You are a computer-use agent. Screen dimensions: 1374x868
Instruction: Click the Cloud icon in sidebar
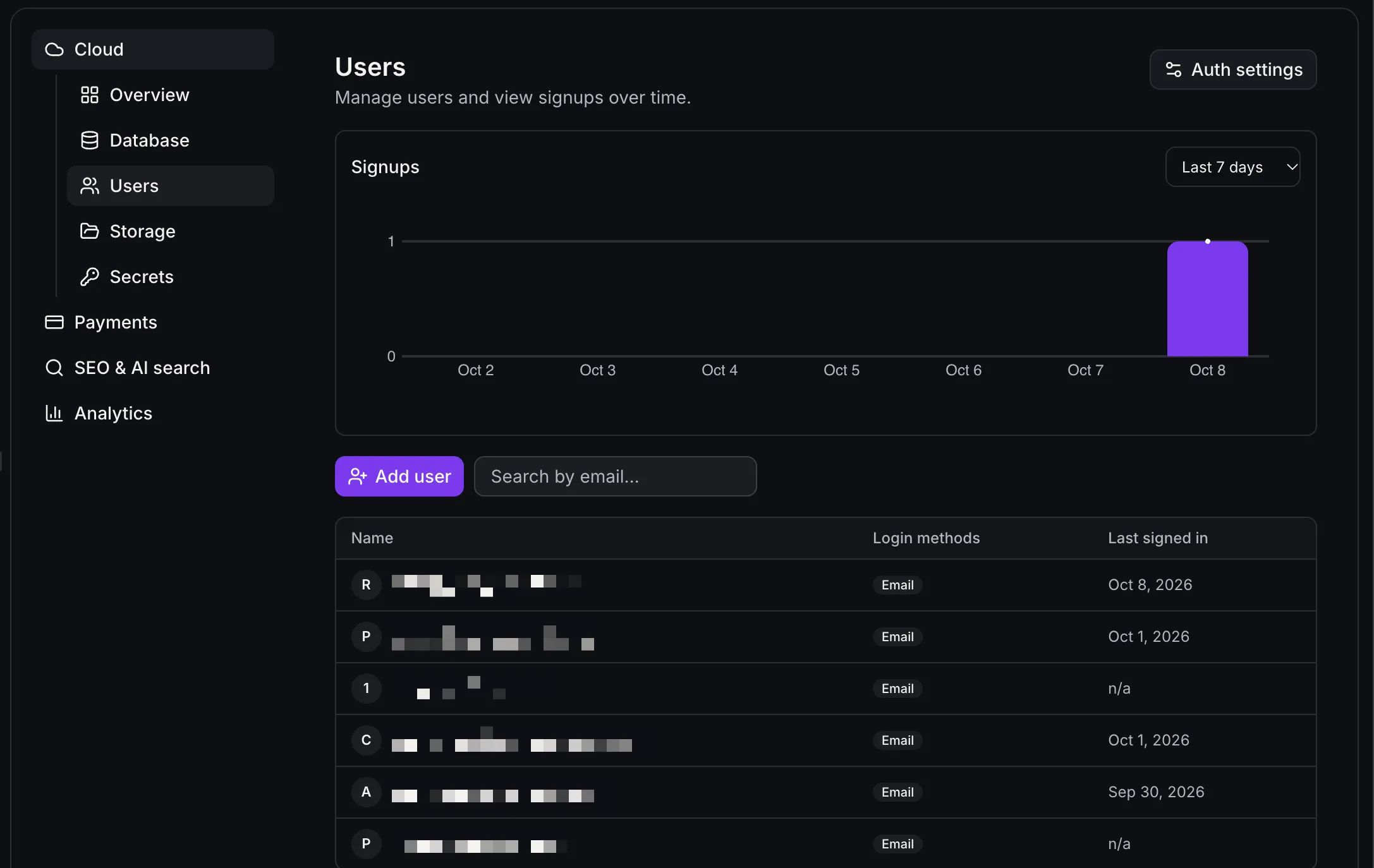[54, 49]
